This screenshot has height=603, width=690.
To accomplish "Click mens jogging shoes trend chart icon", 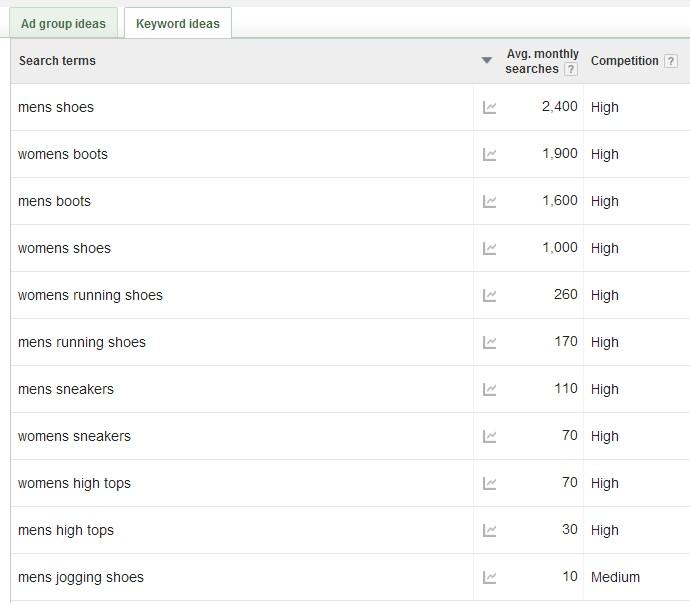I will 489,578.
